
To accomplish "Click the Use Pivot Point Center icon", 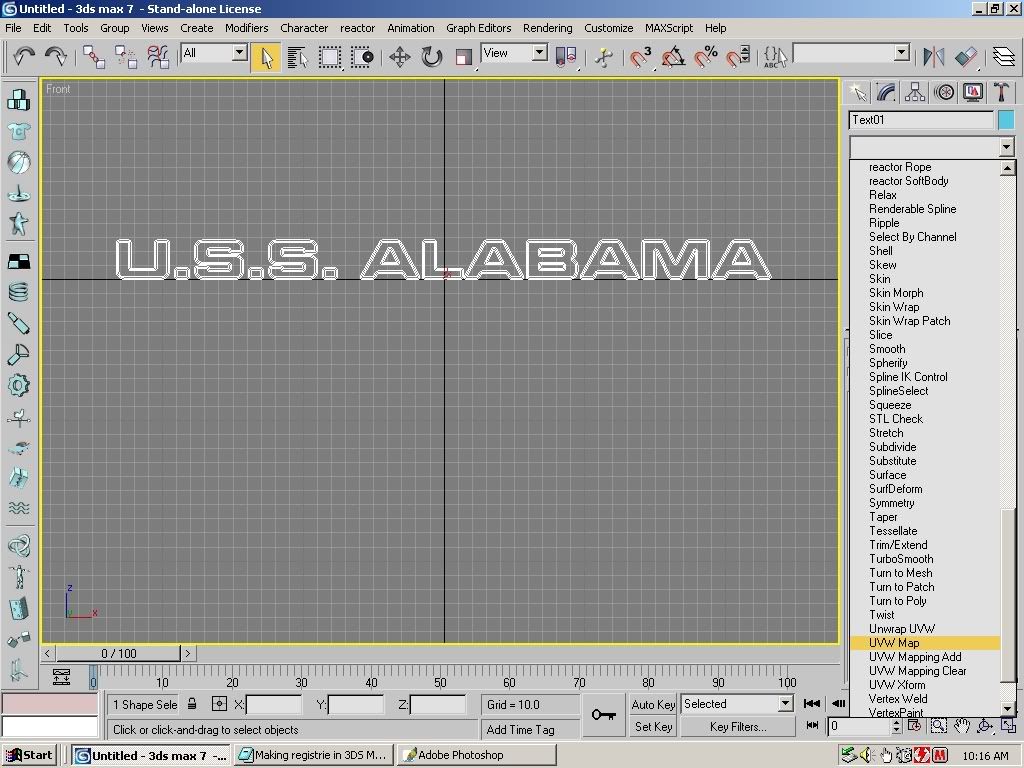I will [x=566, y=57].
